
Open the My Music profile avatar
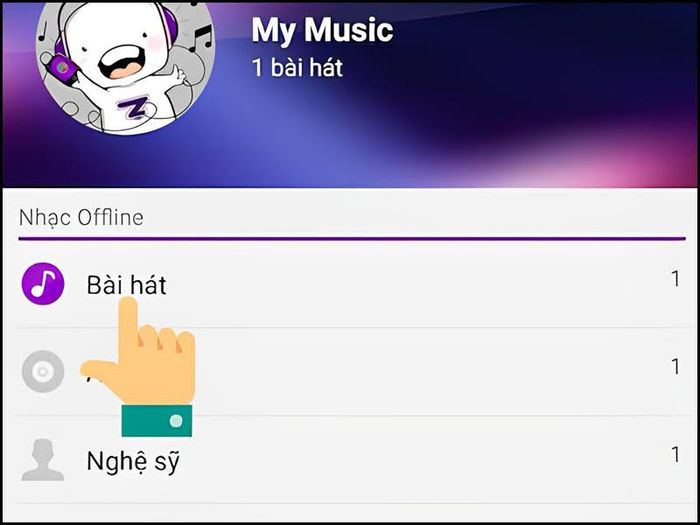click(x=125, y=66)
